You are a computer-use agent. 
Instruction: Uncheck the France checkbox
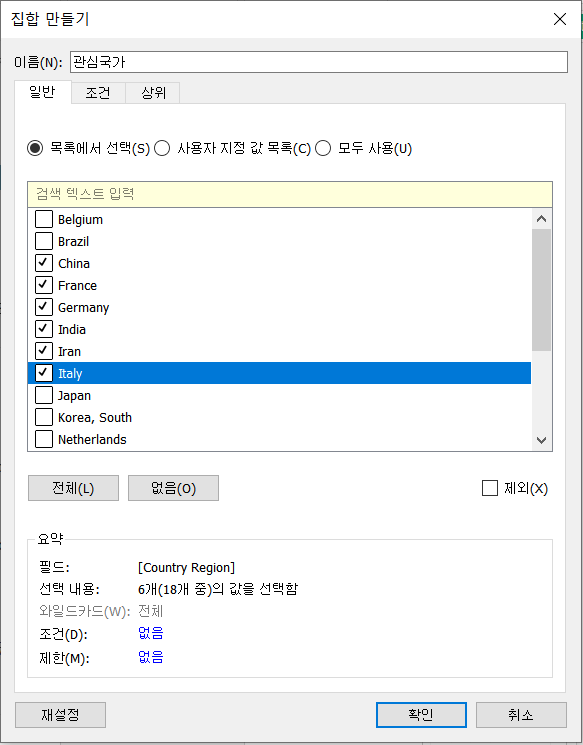click(44, 285)
